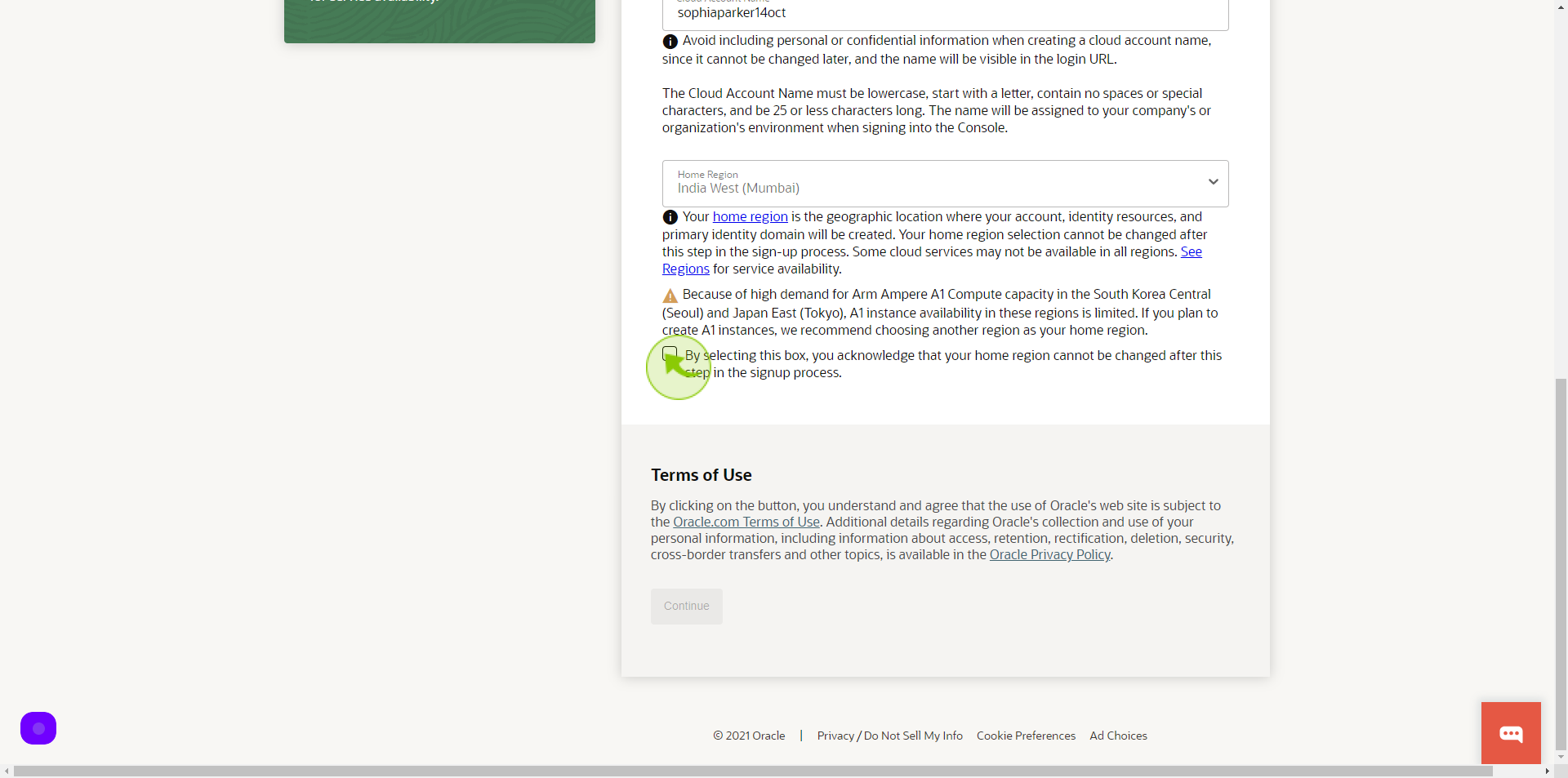
Task: Click the horizontal scrollbar thumb
Action: [753, 771]
